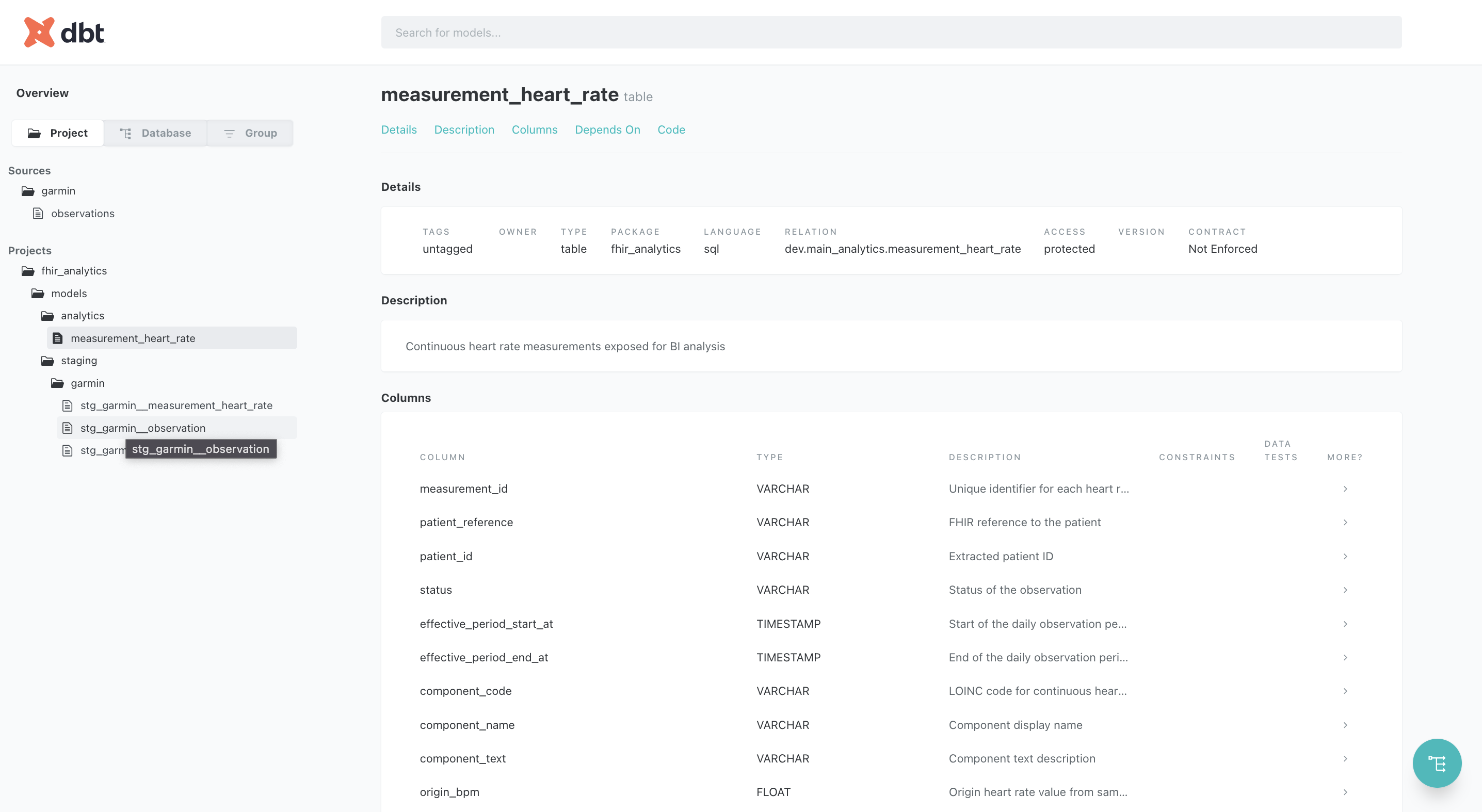This screenshot has height=812, width=1482.
Task: Click the staging folder icon
Action: (x=48, y=361)
